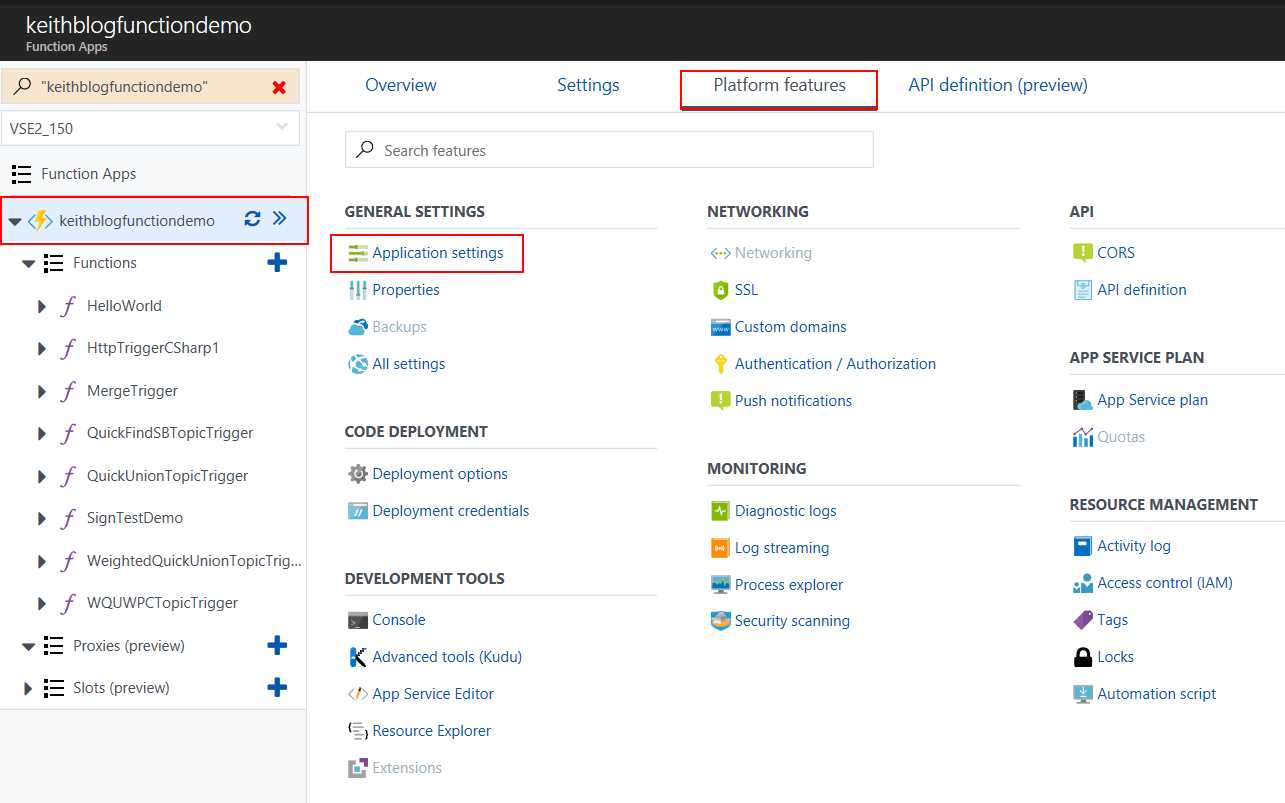Open the API definition (preview) tab

point(997,85)
